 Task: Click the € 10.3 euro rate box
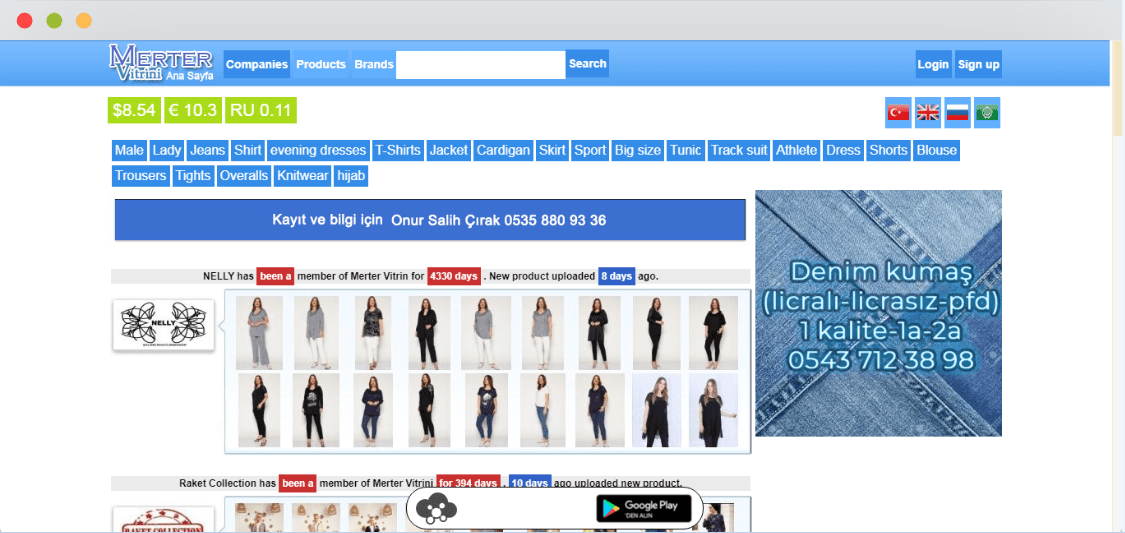(x=193, y=110)
